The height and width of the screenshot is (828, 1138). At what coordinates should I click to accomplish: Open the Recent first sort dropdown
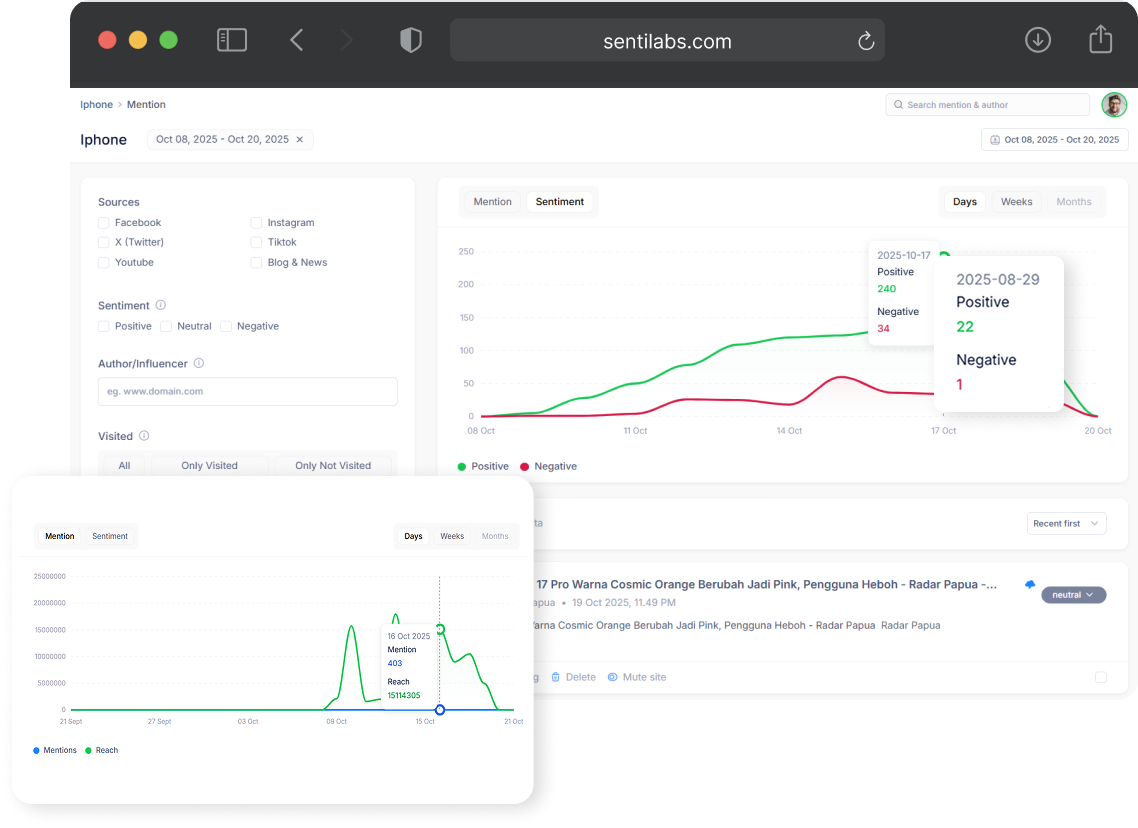click(x=1066, y=523)
